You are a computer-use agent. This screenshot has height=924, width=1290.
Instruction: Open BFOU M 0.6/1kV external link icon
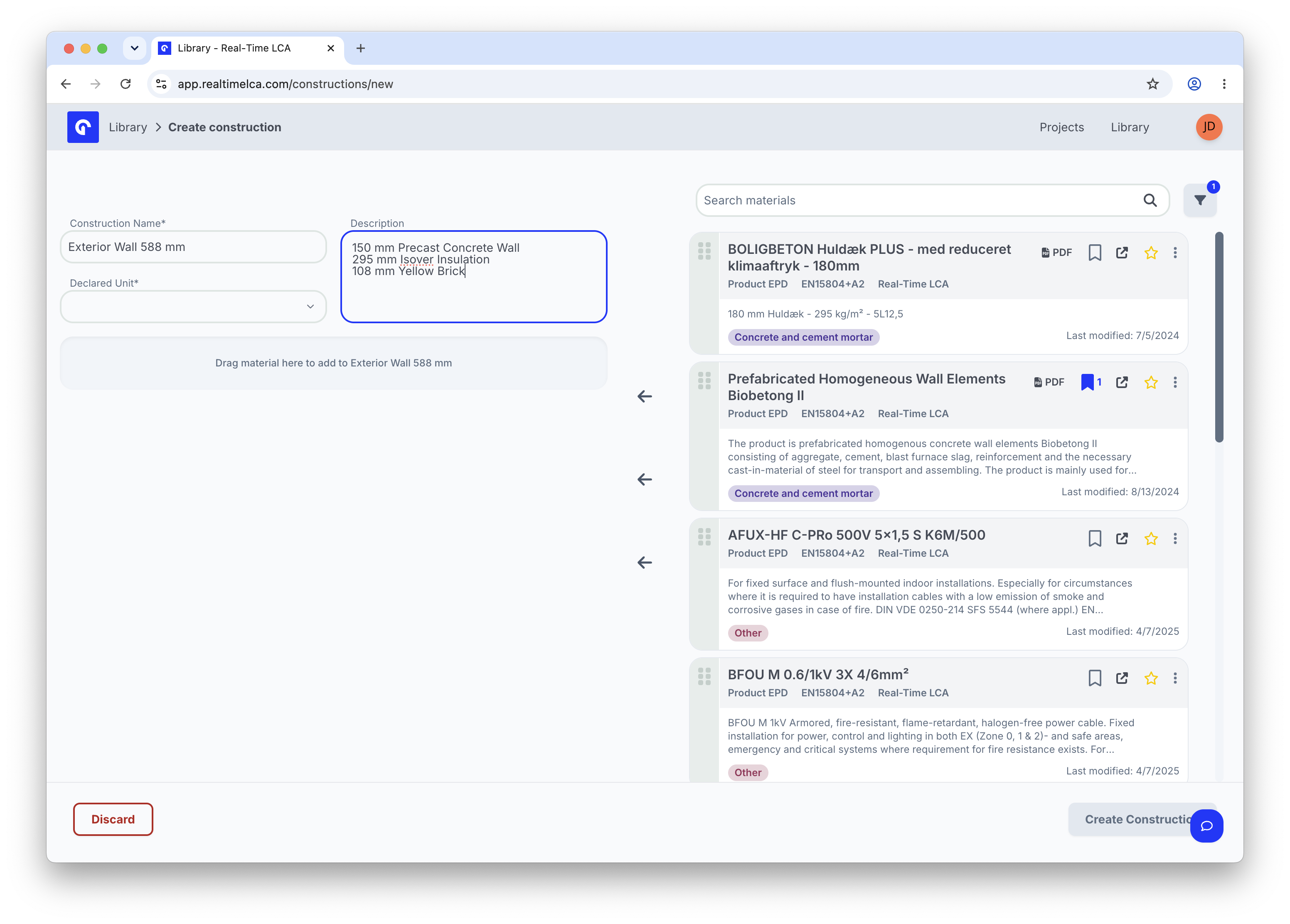tap(1122, 678)
